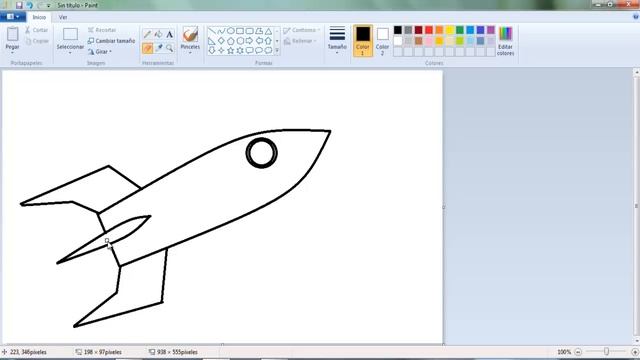Click the Copiar button
The image size is (640, 360).
pos(37,41)
